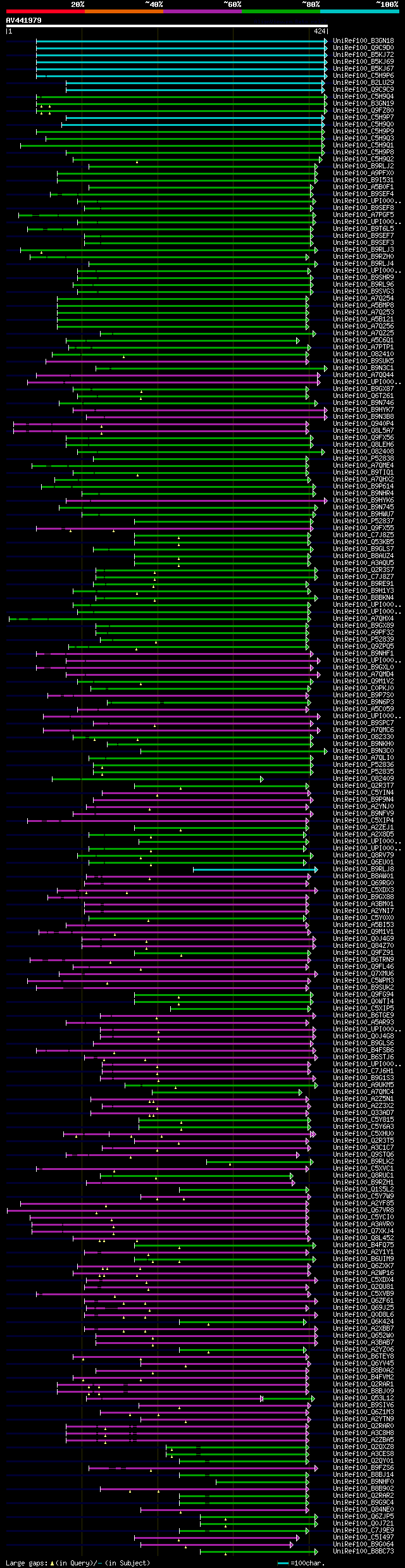Click the purple Q940P4 alignment bar
The width and height of the screenshot is (405, 1568).
coord(161,424)
